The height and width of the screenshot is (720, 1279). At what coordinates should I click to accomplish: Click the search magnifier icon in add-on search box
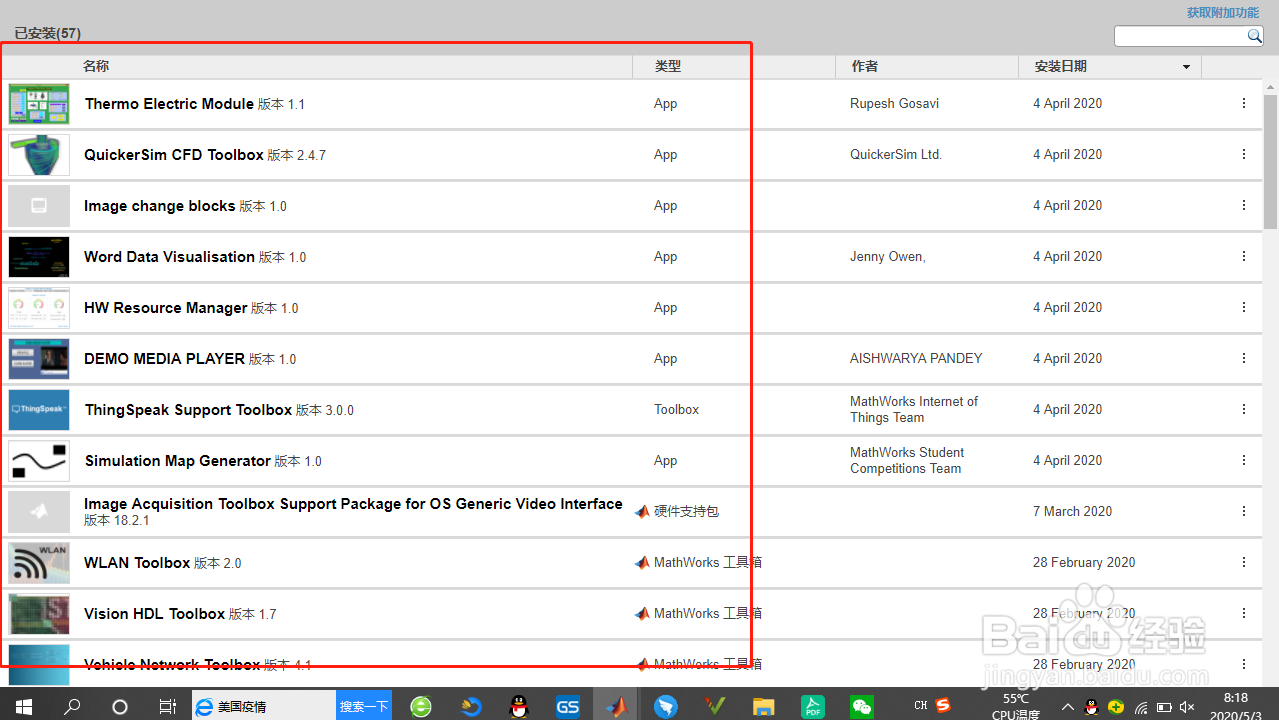tap(1254, 36)
